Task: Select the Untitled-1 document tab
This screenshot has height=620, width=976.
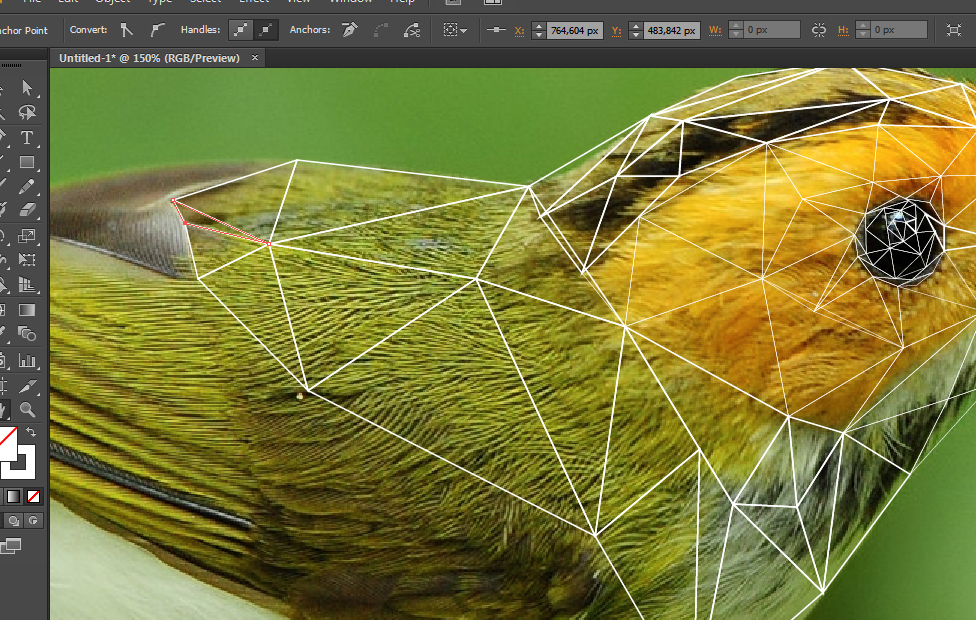Action: click(149, 58)
